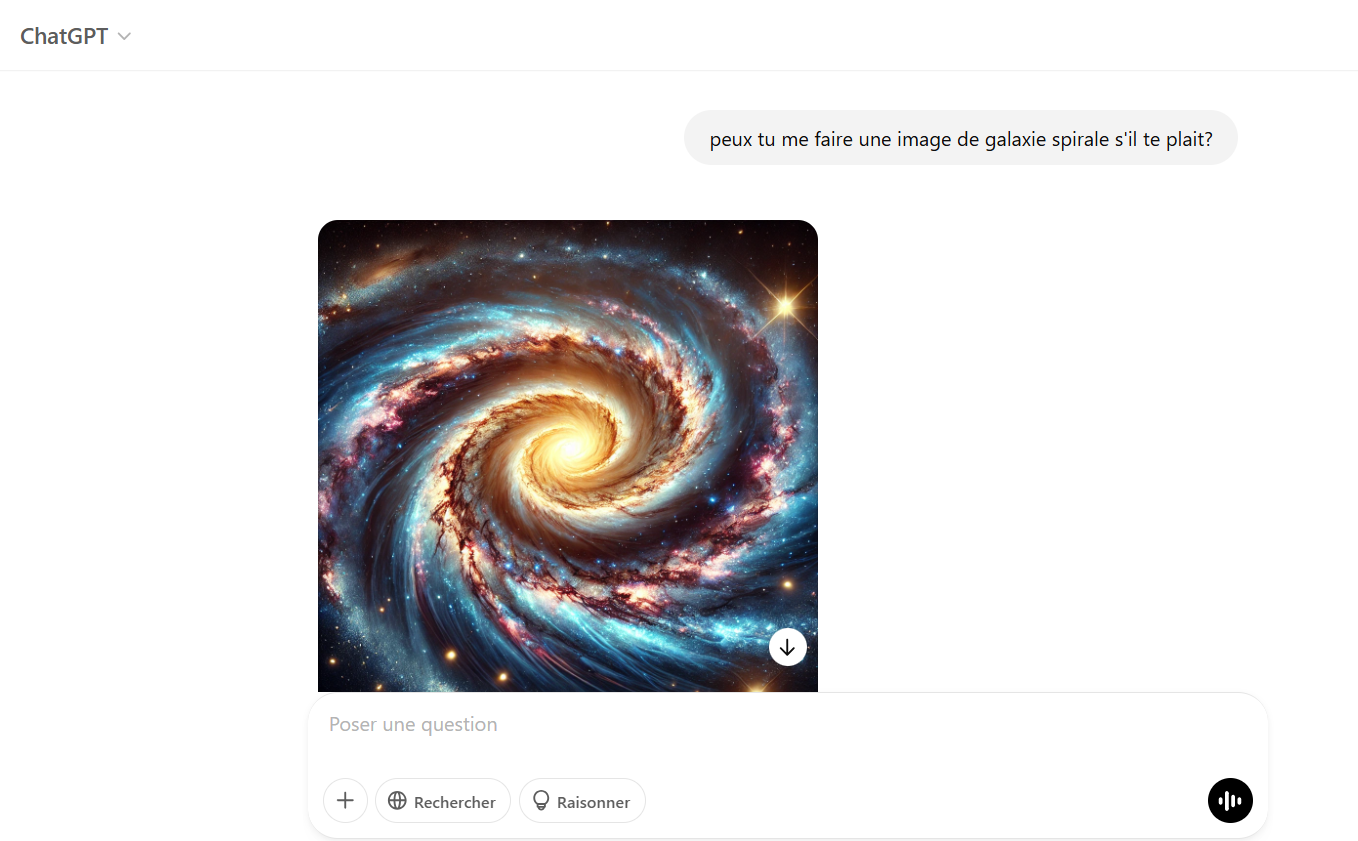
Task: Click the "Rechercher" text label
Action: click(x=455, y=802)
